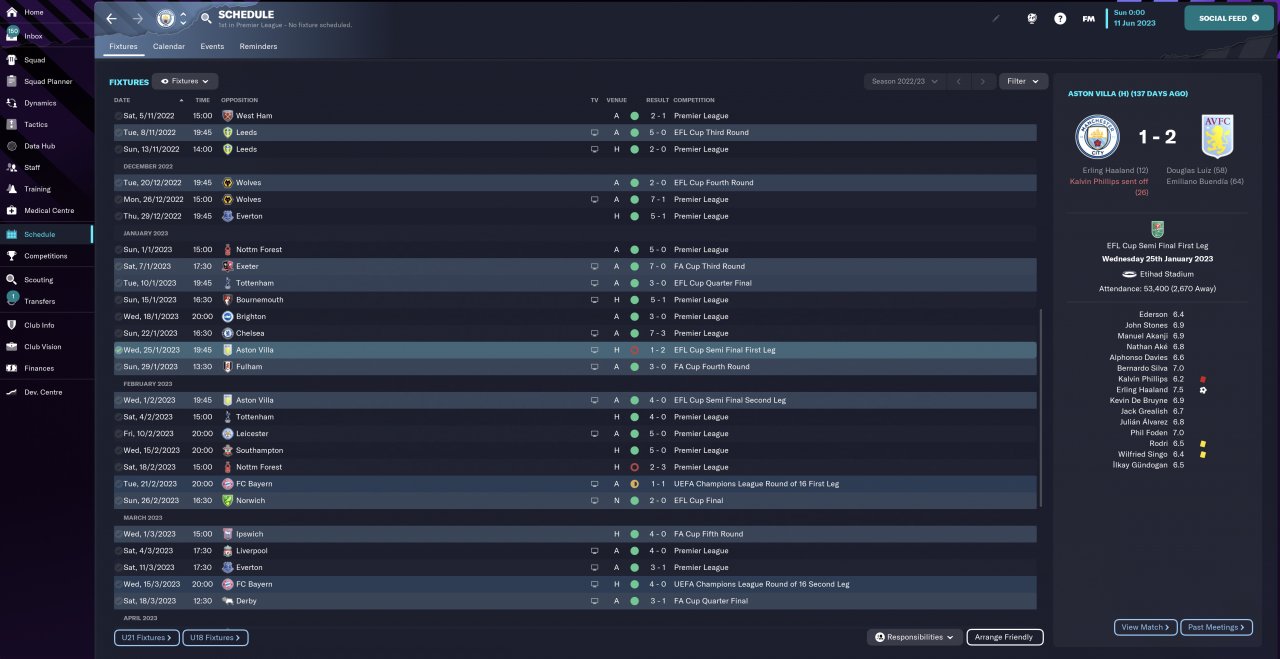Image resolution: width=1280 pixels, height=659 pixels.
Task: Click the TV icon in the Exeter row
Action: click(x=595, y=266)
